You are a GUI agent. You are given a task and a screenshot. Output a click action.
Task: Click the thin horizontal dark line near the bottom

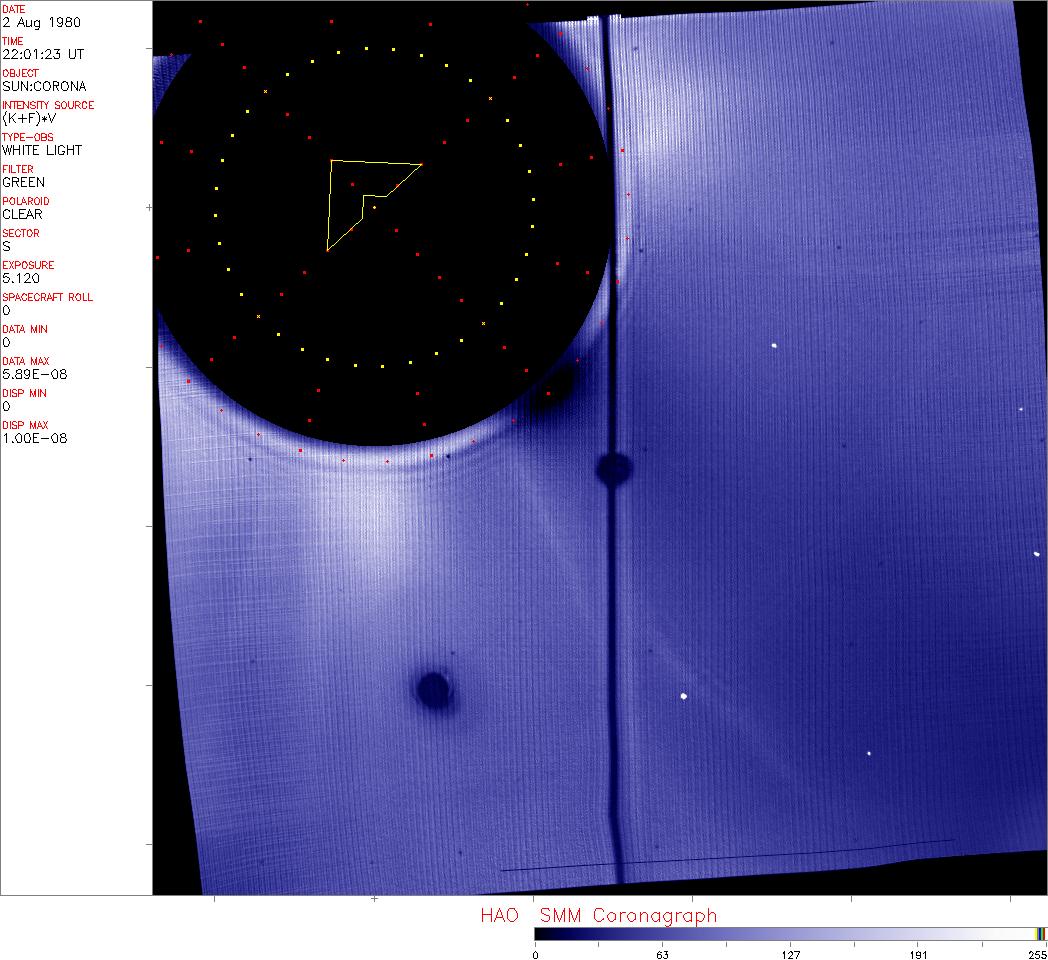[726, 855]
